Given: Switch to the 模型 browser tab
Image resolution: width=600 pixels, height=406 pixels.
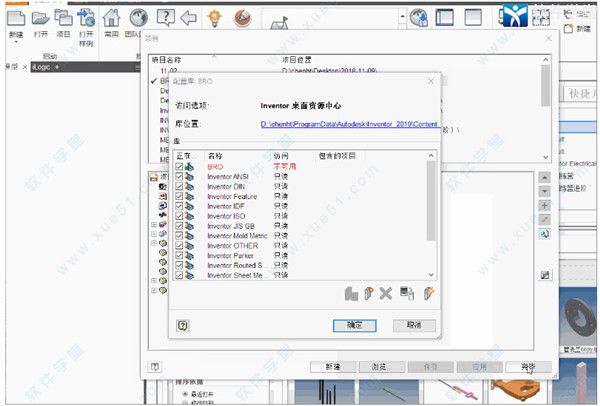Looking at the screenshot, I should click(12, 67).
